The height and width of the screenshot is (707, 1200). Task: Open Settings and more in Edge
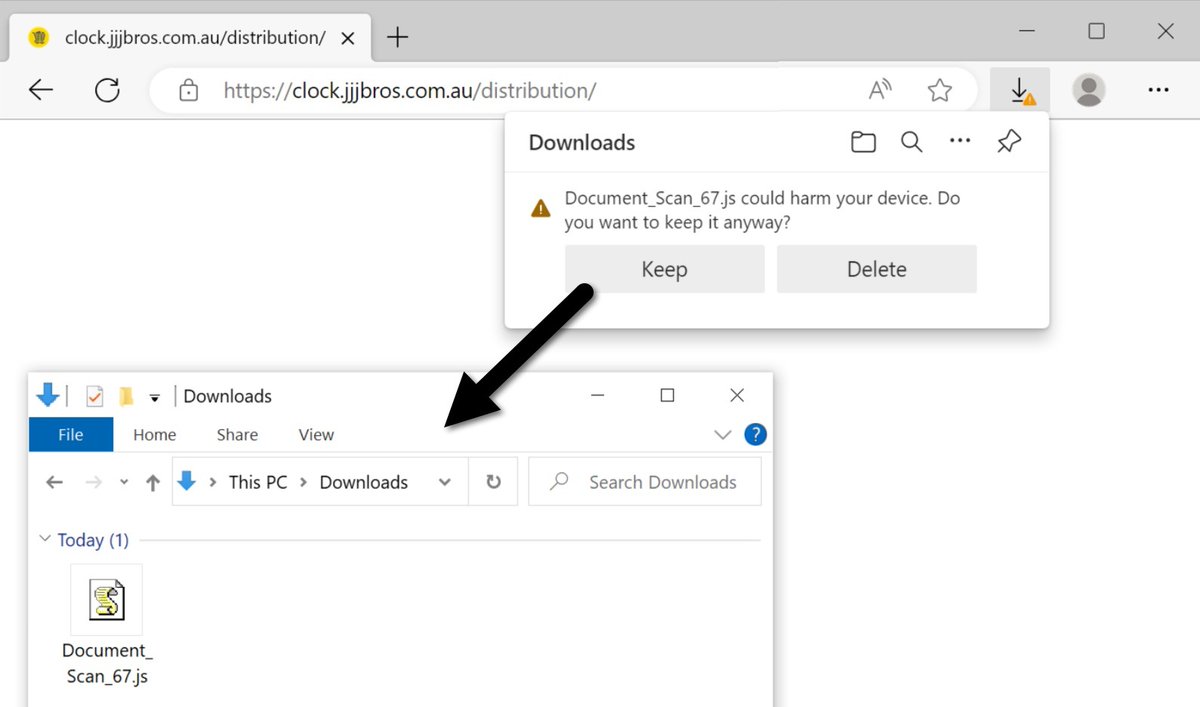[x=1158, y=89]
